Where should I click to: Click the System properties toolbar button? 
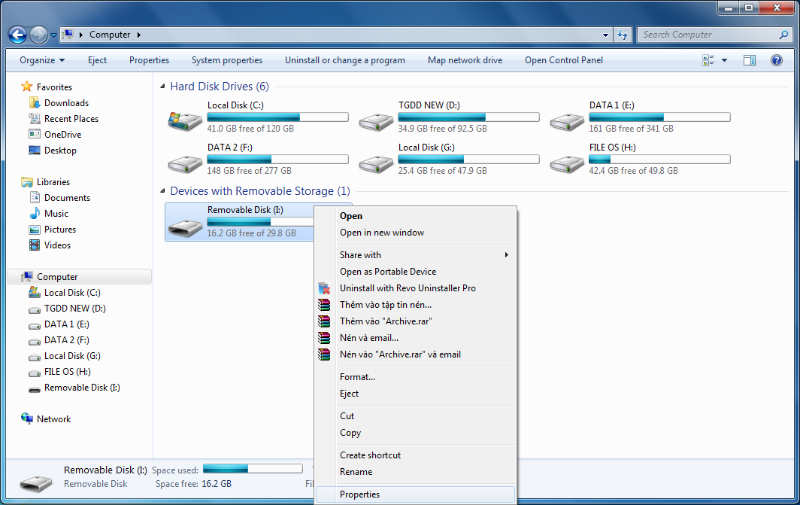click(x=227, y=60)
